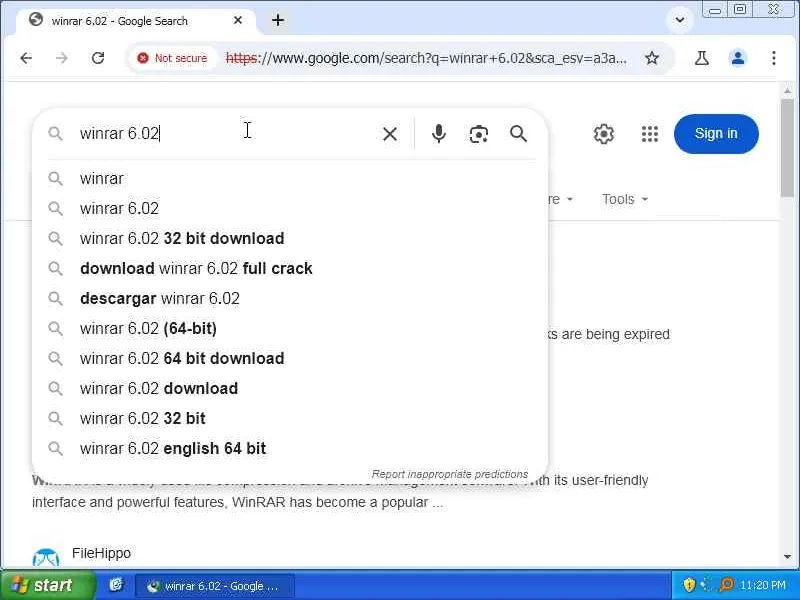Viewport: 800px width, 600px height.
Task: Choose the plain 'winrar 6.02' suggestion
Action: 290,209
